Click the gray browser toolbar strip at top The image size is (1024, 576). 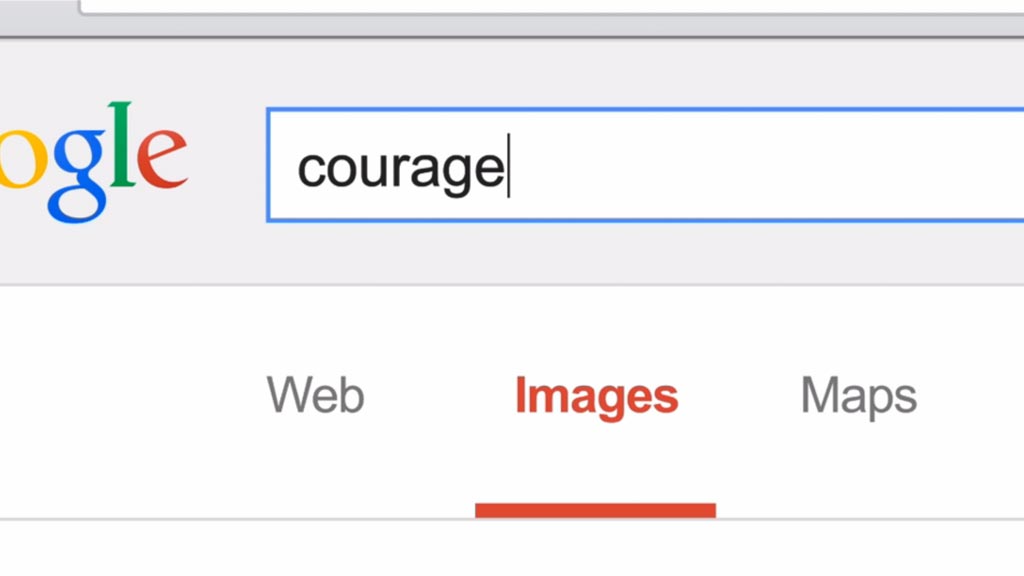512,26
